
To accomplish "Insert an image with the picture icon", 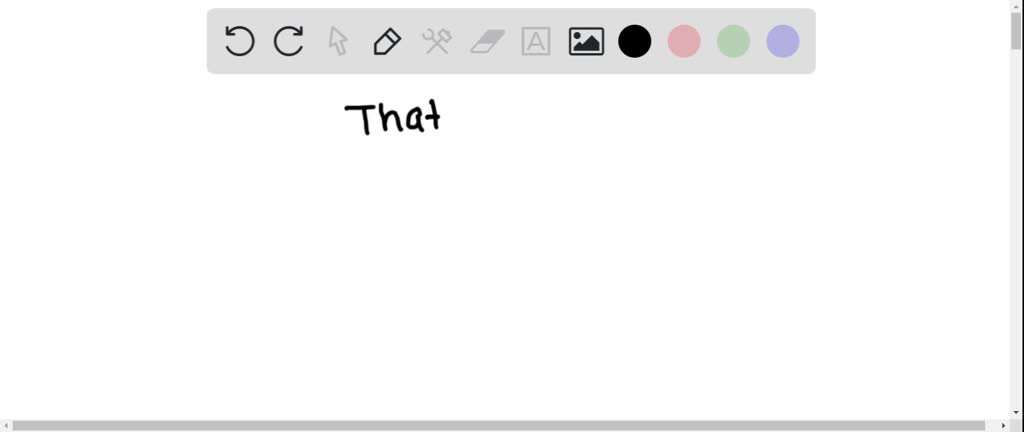I will [x=586, y=41].
